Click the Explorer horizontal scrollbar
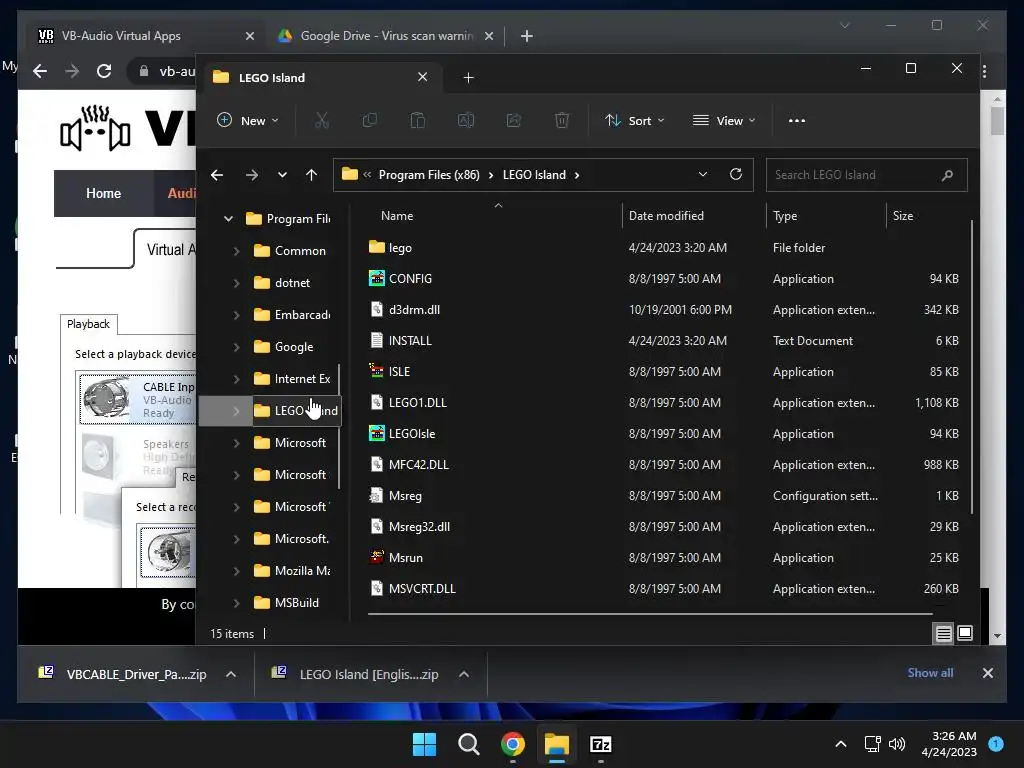The width and height of the screenshot is (1024, 768). (x=650, y=614)
